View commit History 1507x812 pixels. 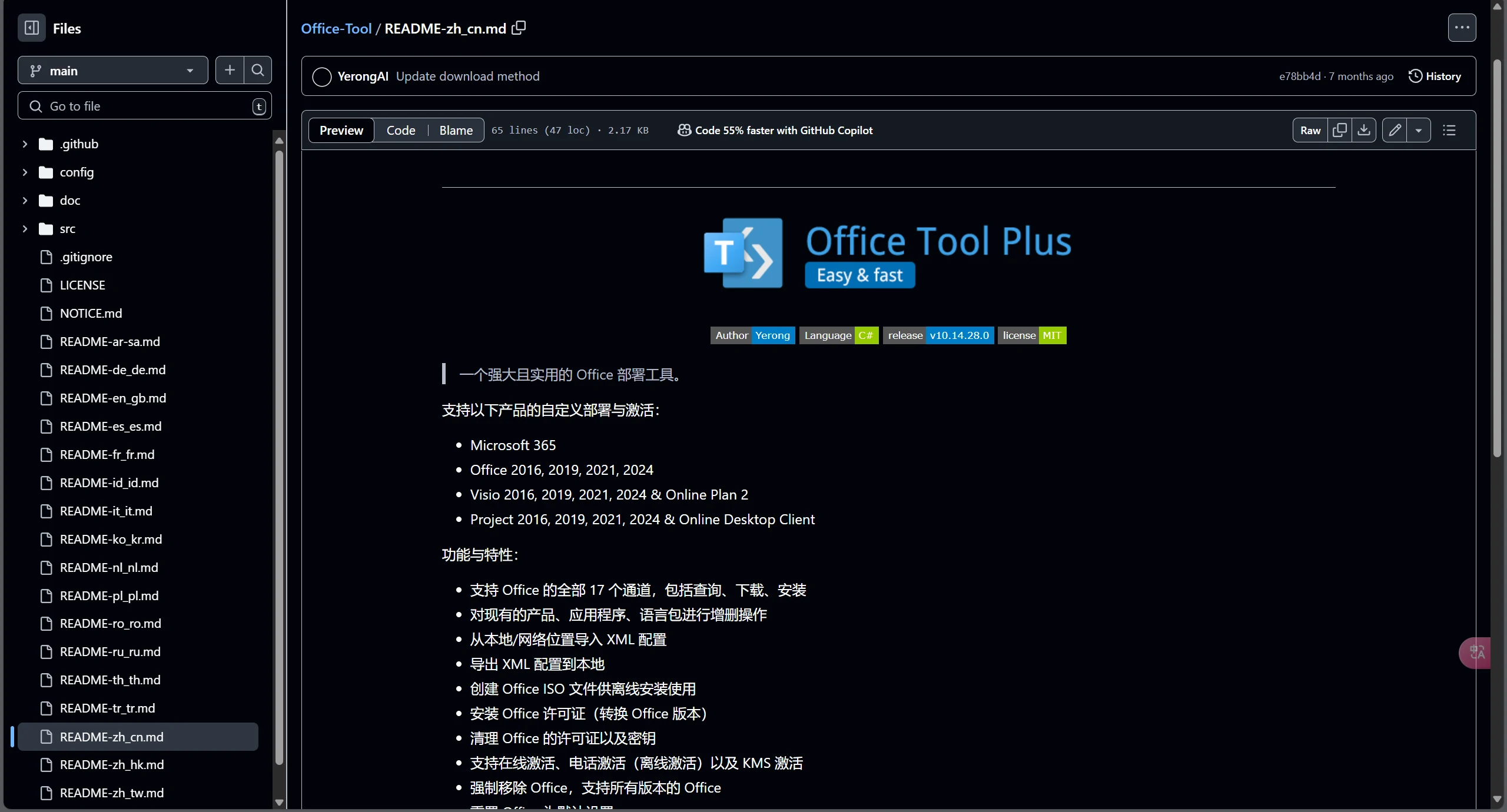click(1436, 76)
